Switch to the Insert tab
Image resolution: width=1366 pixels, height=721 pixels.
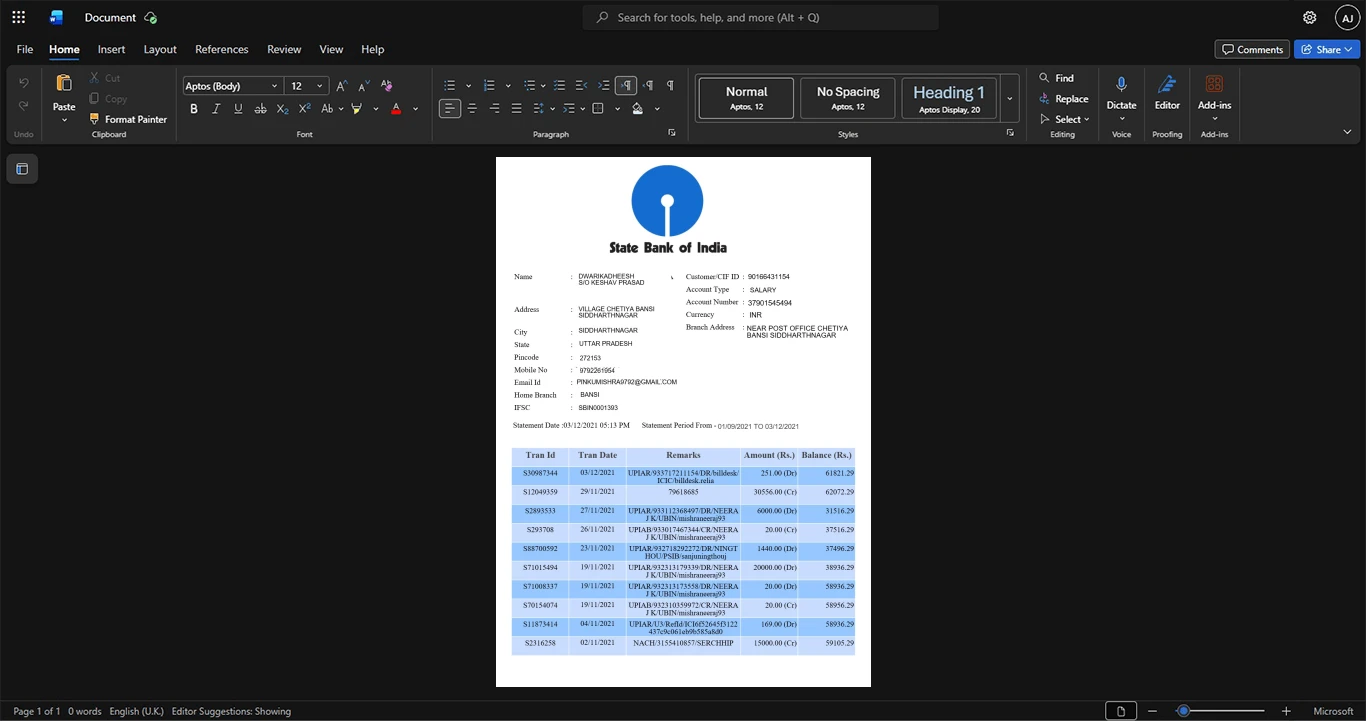(111, 49)
